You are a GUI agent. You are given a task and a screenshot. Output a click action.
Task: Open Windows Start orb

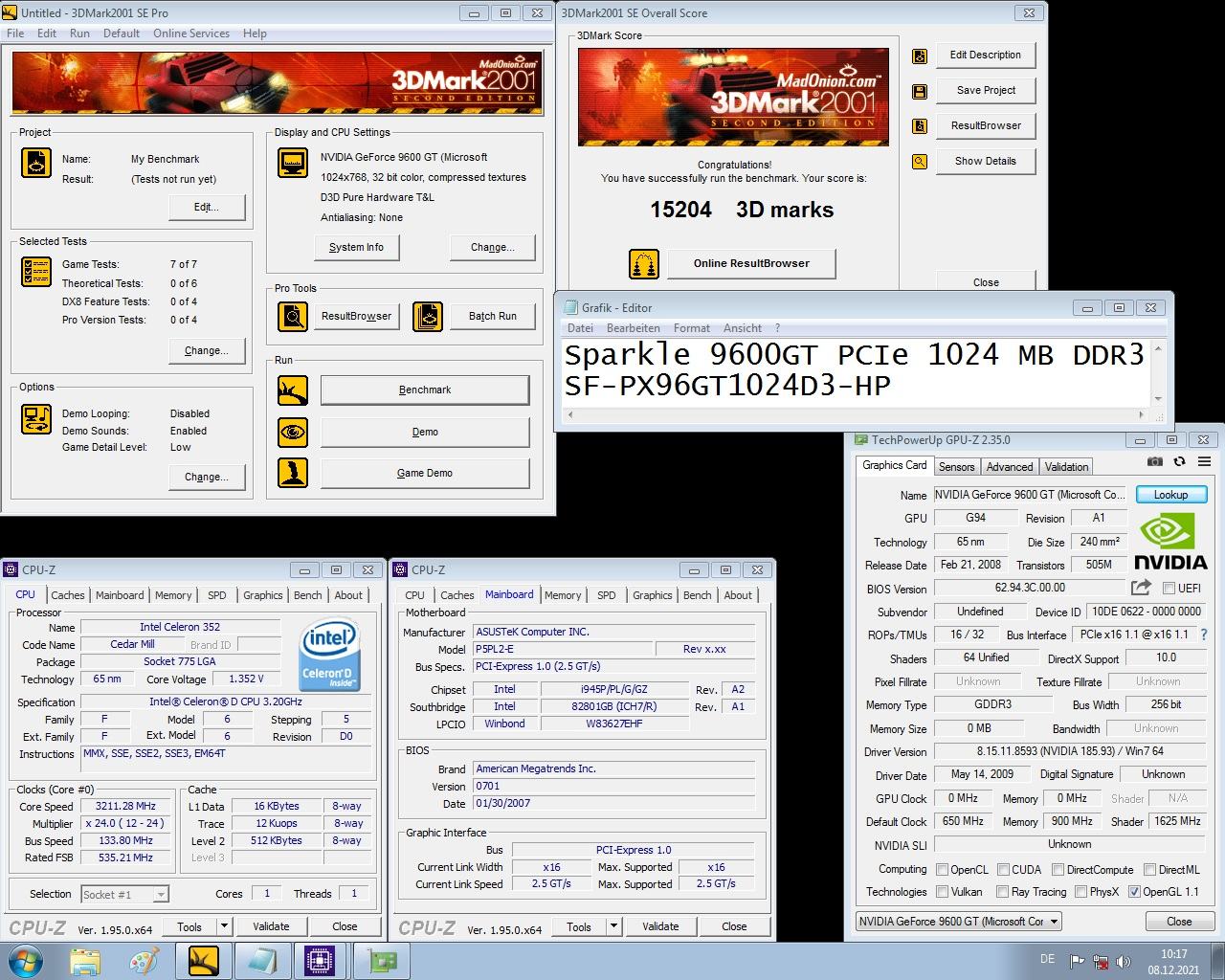tap(26, 960)
